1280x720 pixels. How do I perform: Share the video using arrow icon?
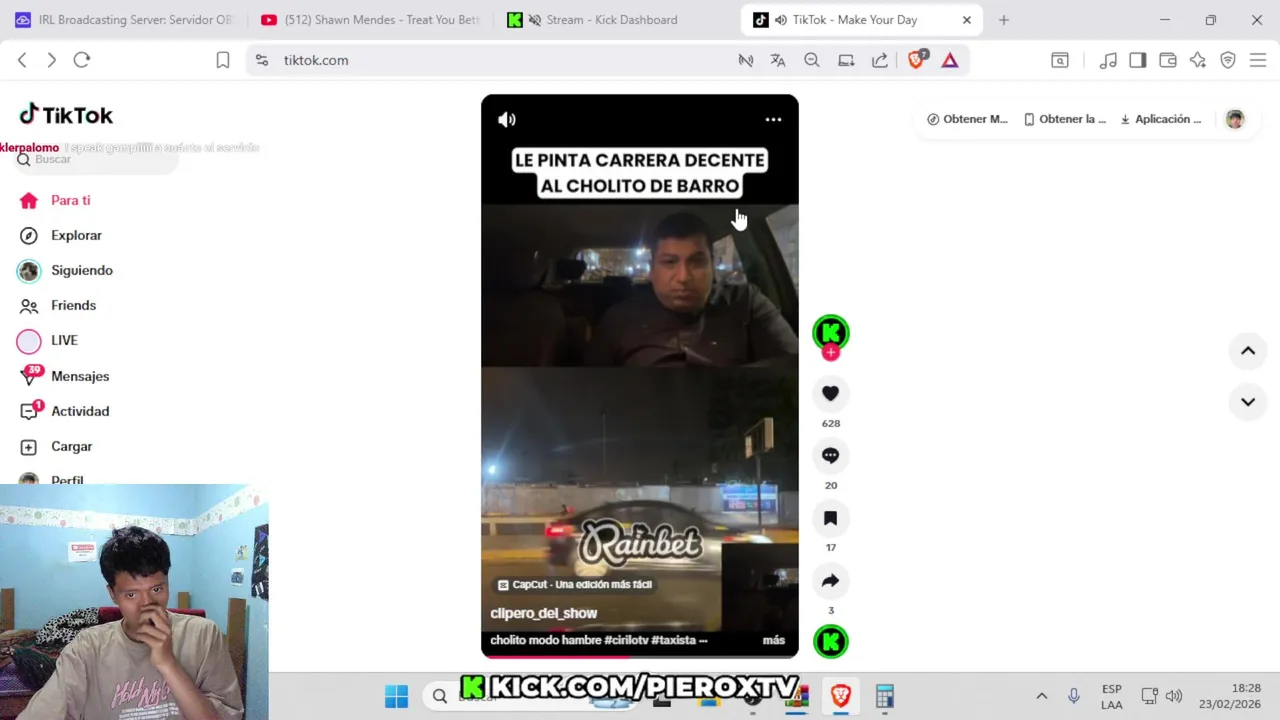tap(830, 580)
